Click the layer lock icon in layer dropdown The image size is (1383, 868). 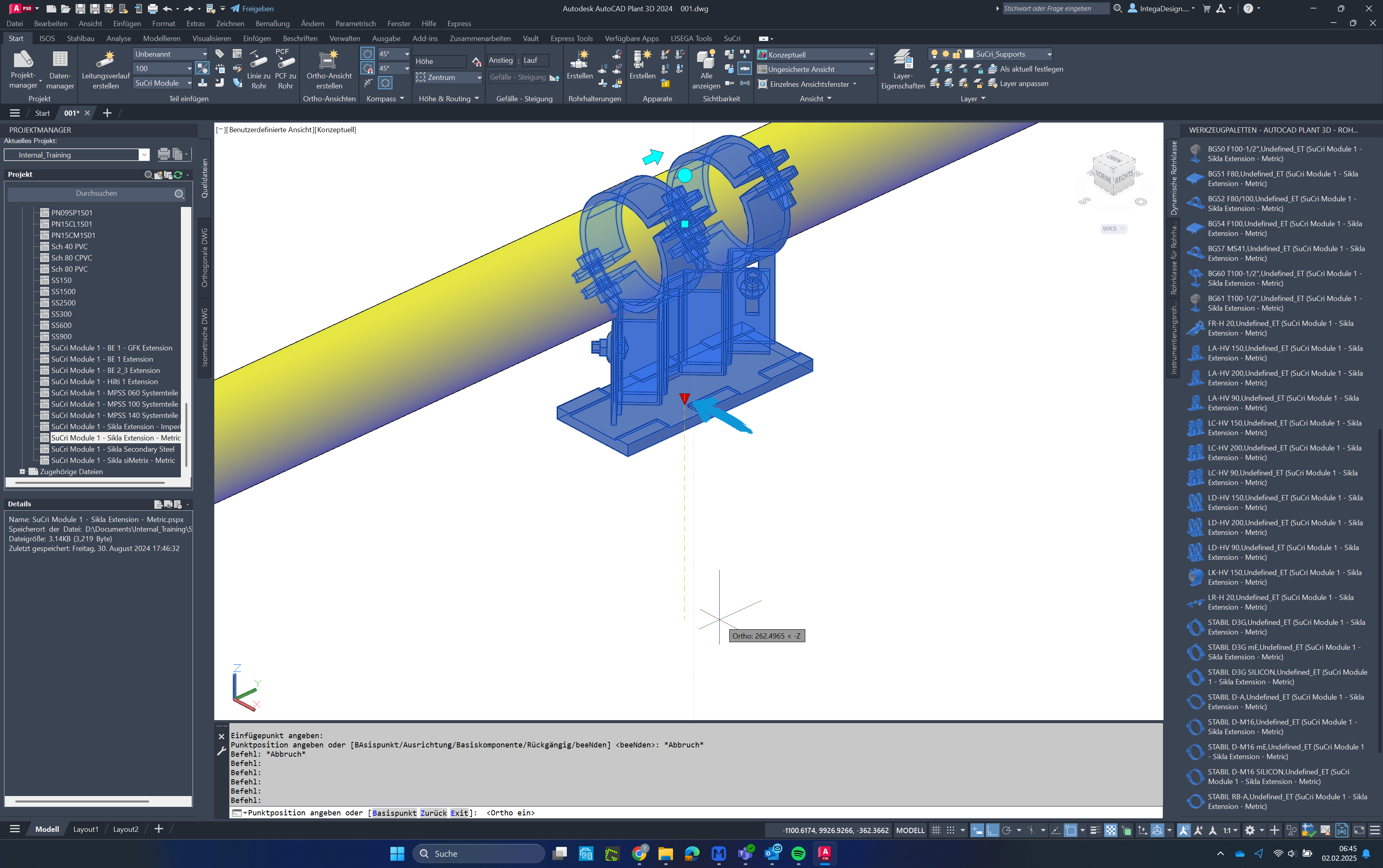click(957, 54)
